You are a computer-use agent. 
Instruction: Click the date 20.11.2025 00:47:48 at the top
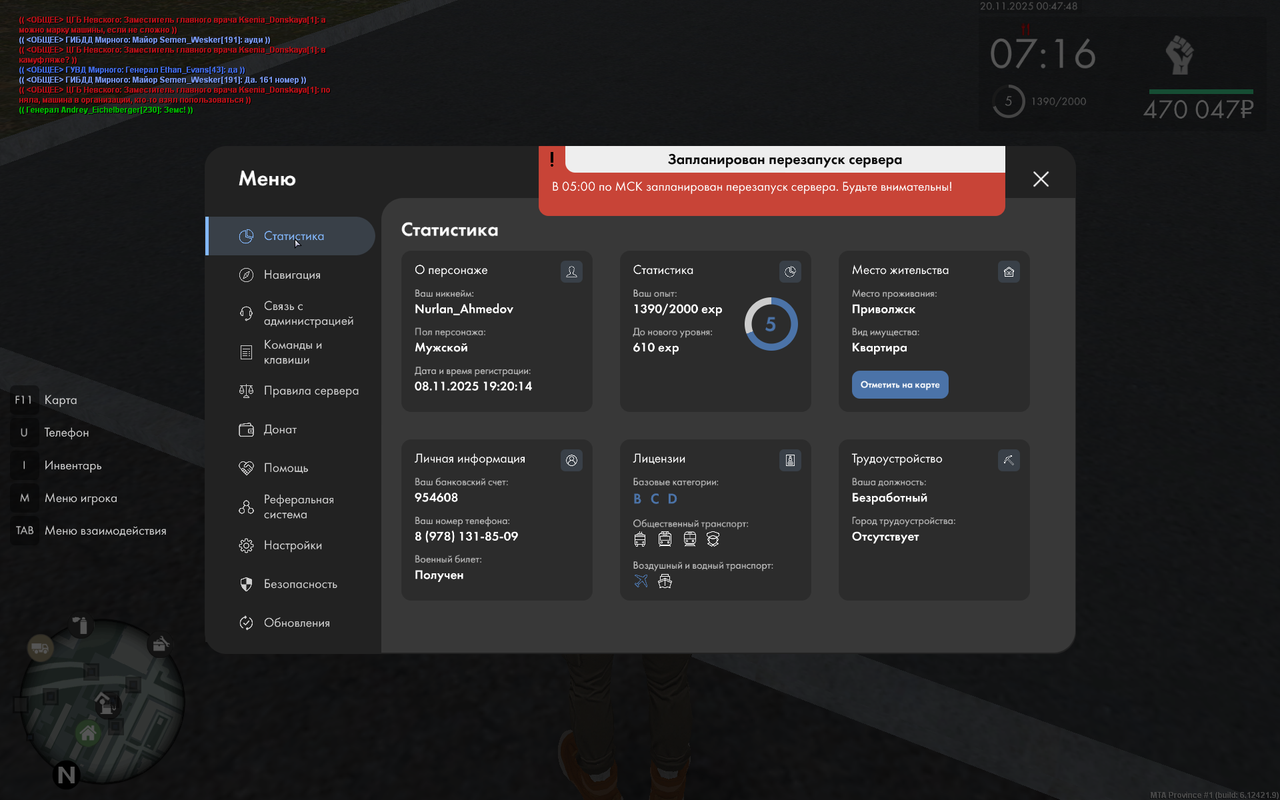[1029, 6]
